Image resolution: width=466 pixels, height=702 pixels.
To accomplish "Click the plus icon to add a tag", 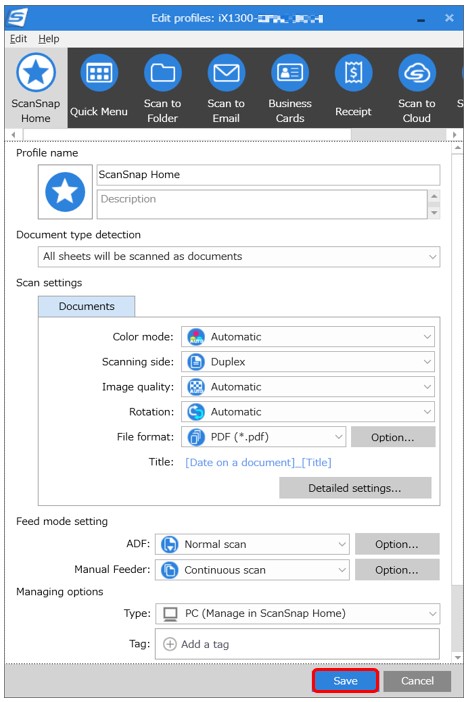I will (170, 644).
